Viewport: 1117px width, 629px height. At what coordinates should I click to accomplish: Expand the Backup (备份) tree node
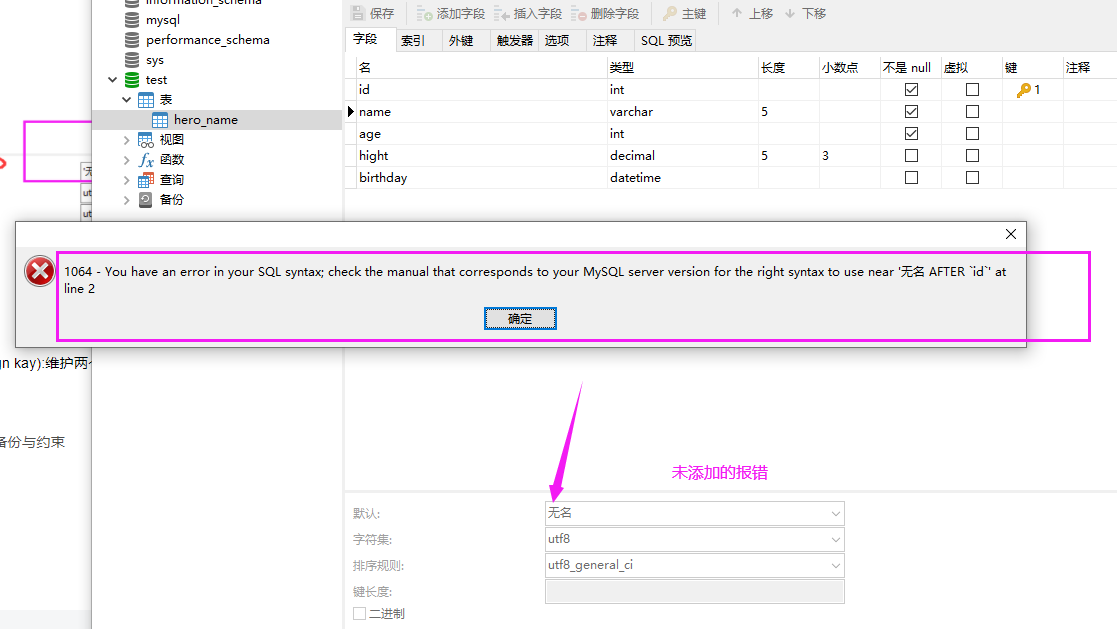pyautogui.click(x=127, y=199)
